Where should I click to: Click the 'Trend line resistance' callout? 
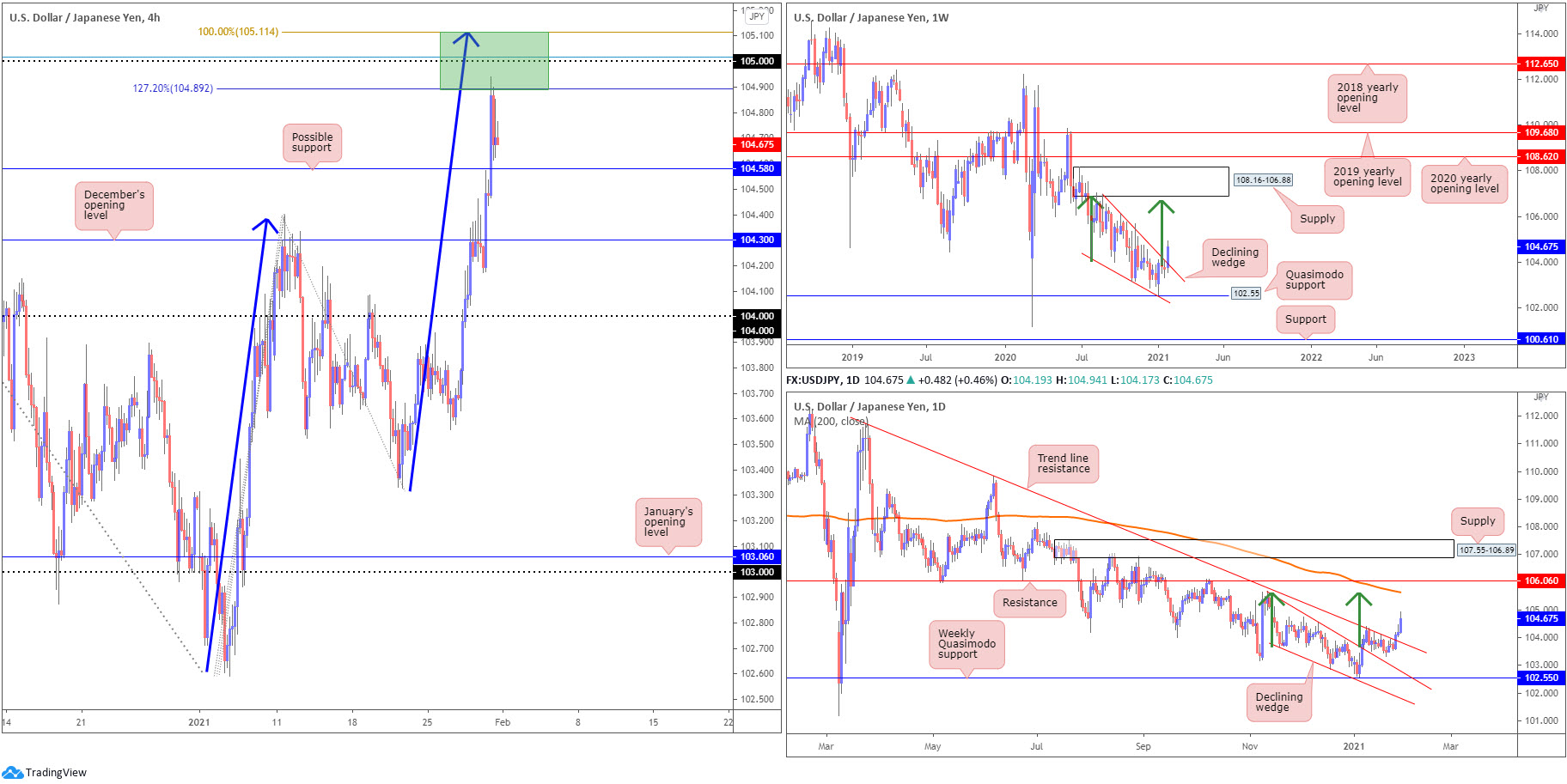(x=1063, y=464)
